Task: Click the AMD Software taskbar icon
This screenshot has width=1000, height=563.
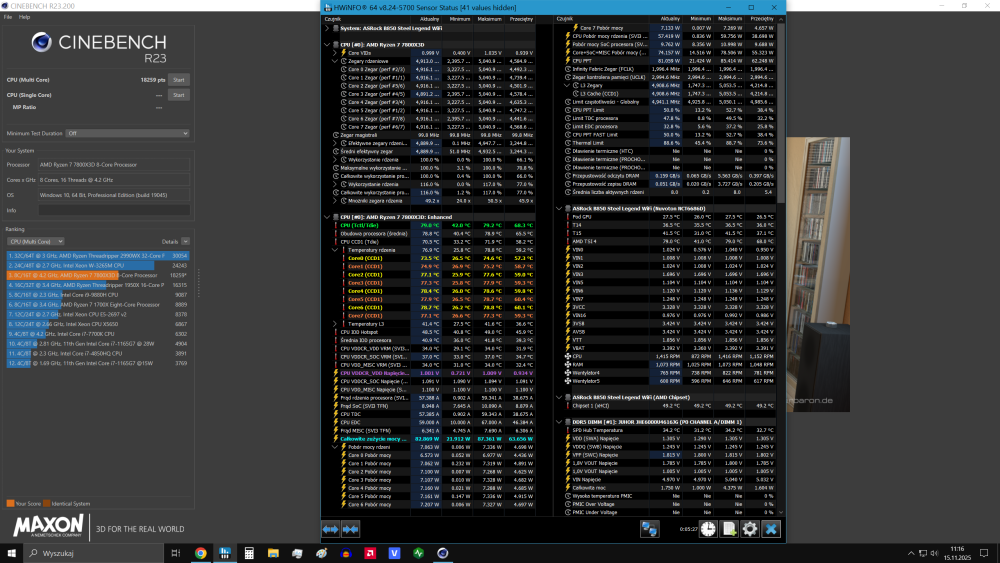Action: coord(368,552)
